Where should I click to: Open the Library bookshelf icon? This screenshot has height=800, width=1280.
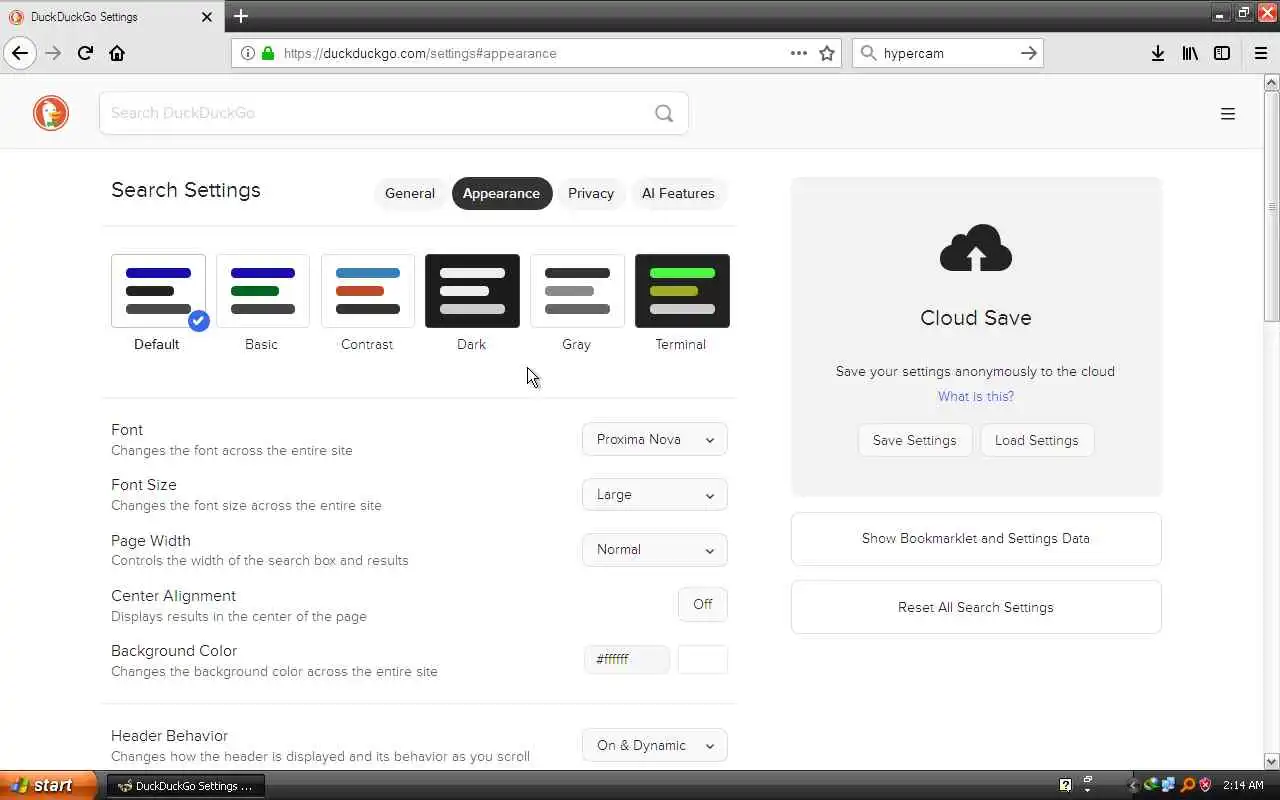1190,53
